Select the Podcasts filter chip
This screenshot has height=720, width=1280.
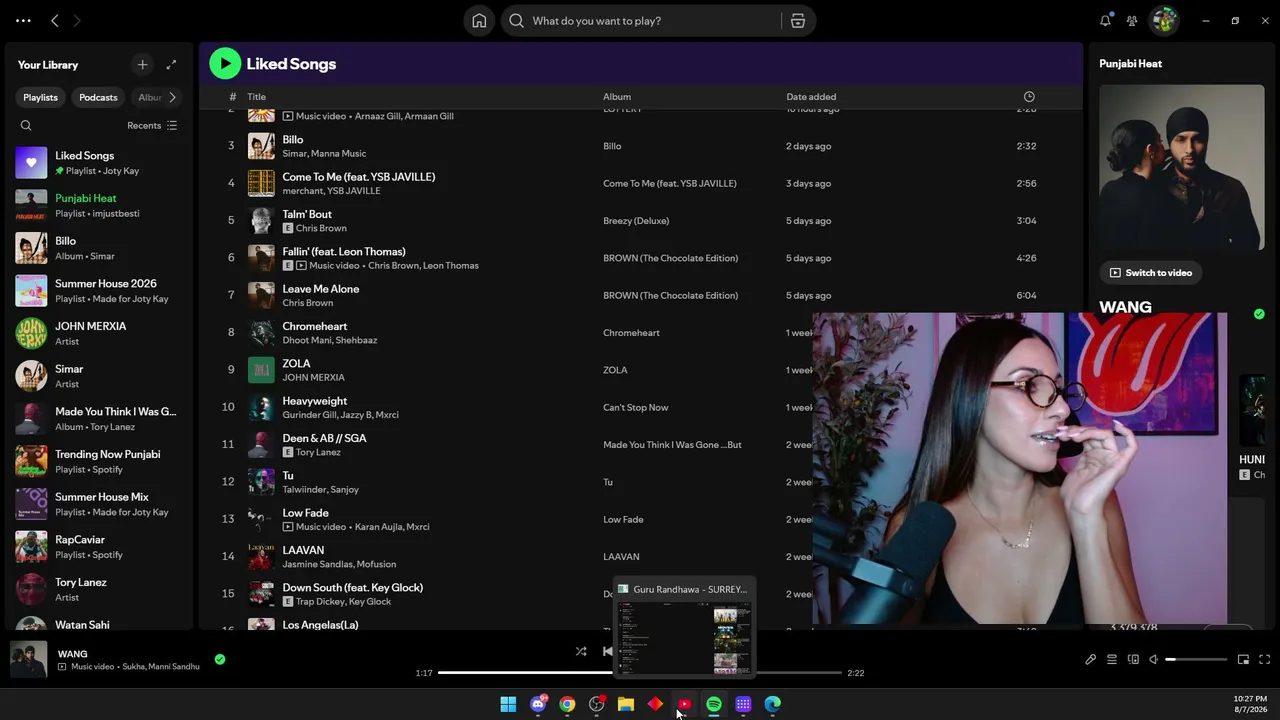pyautogui.click(x=98, y=97)
